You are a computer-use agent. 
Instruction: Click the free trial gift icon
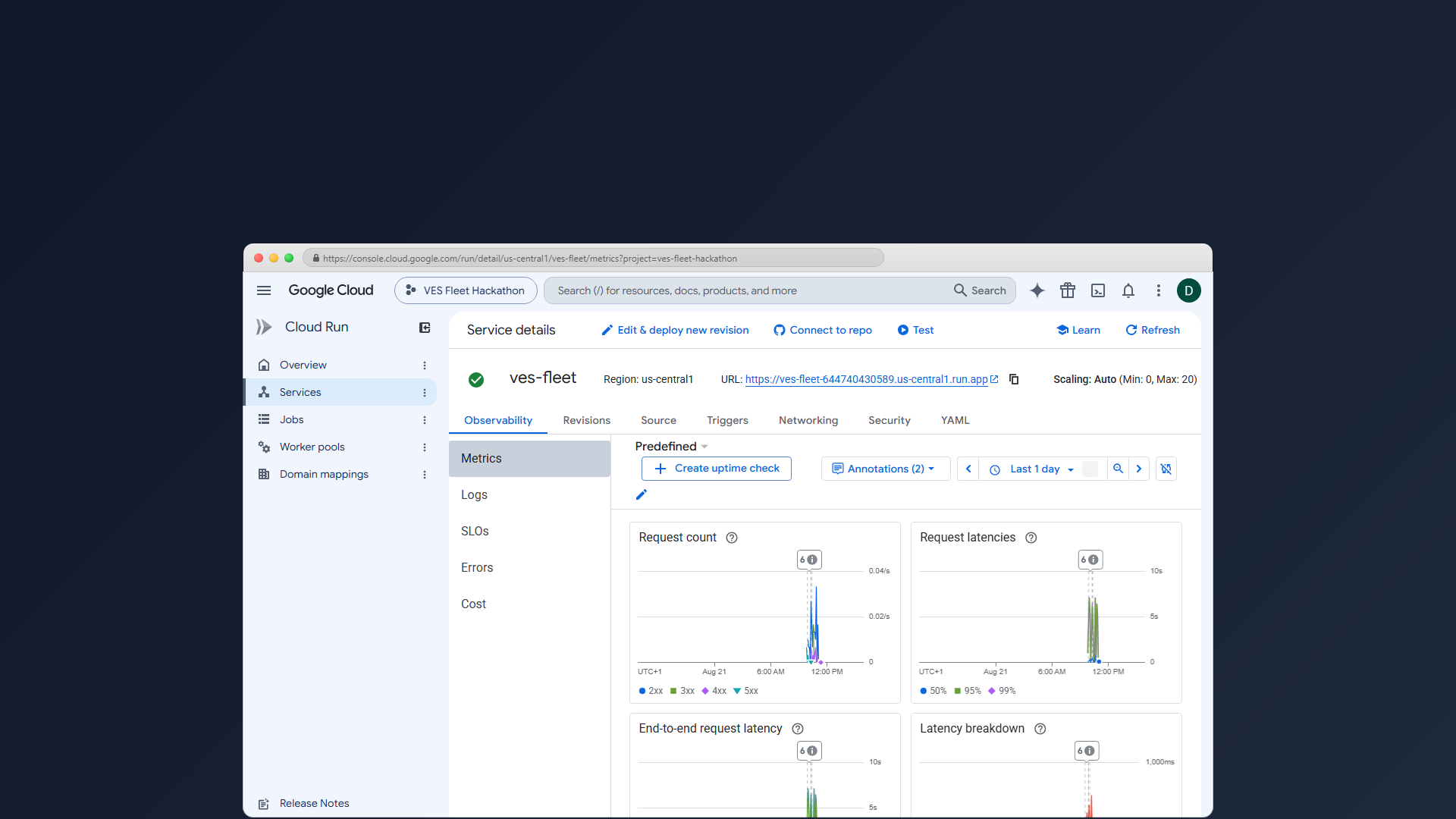1068,290
